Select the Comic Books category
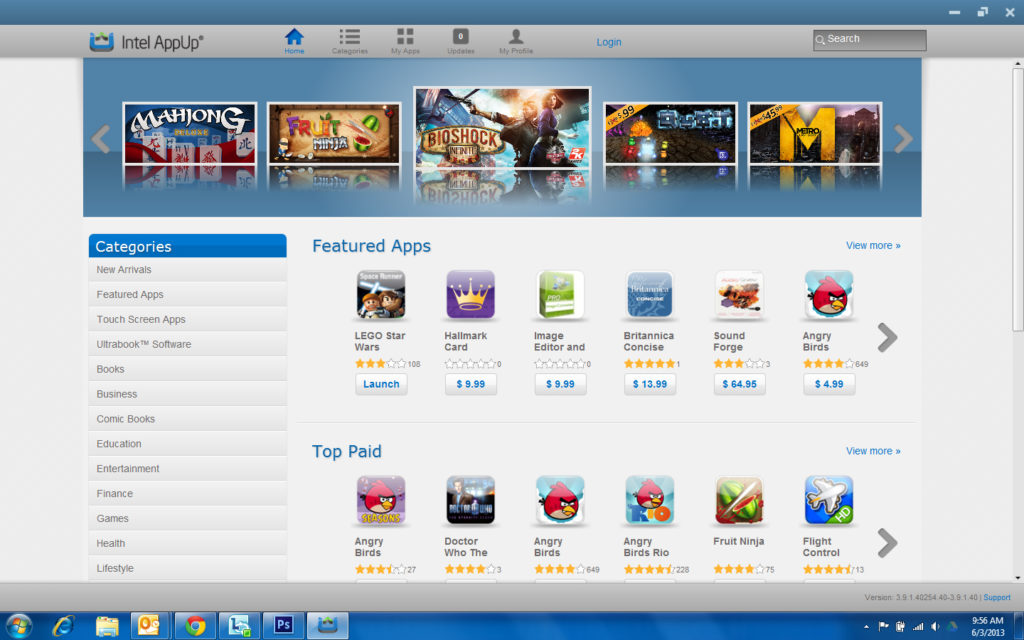 tap(187, 419)
